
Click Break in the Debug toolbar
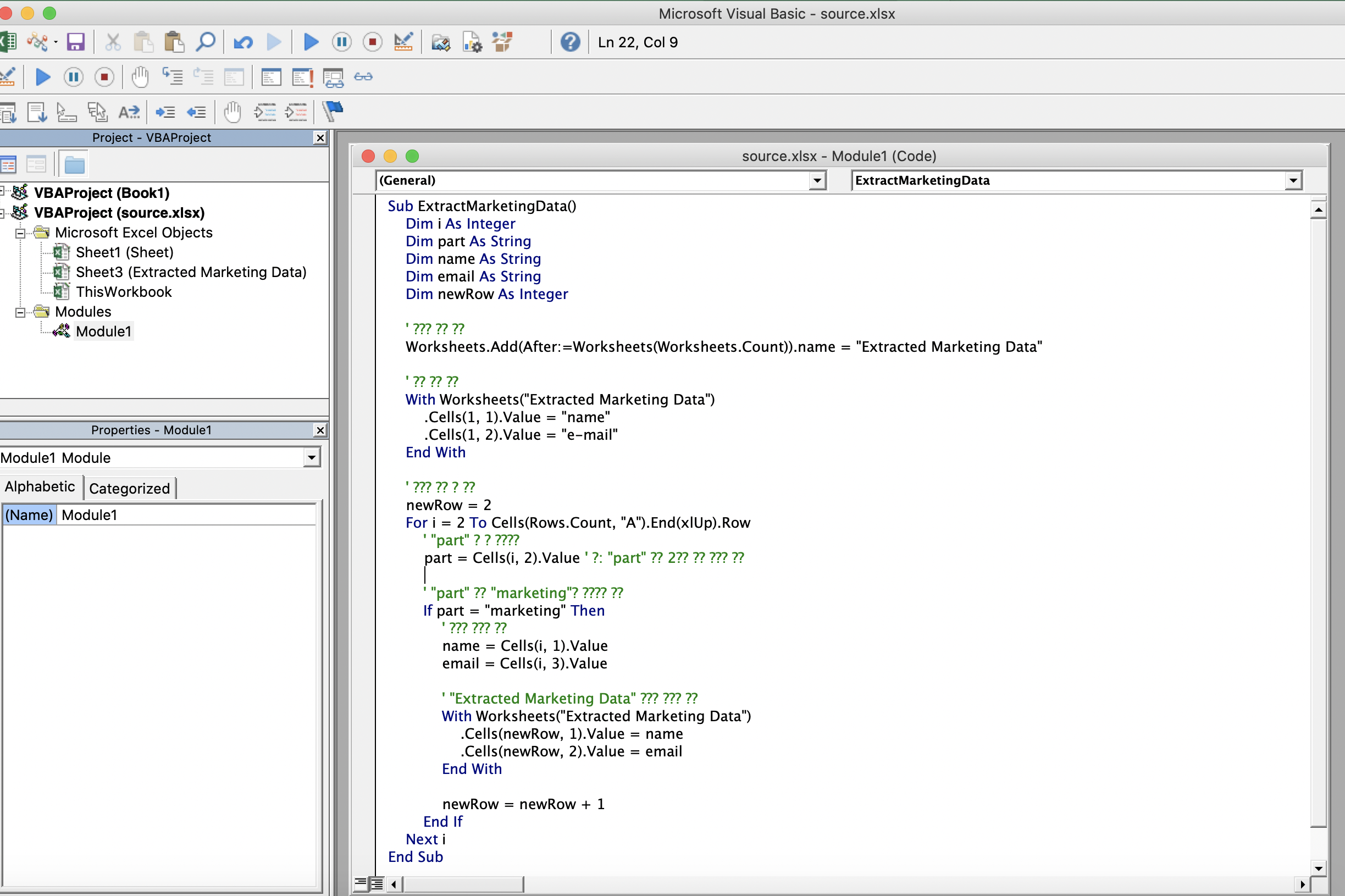(x=74, y=76)
